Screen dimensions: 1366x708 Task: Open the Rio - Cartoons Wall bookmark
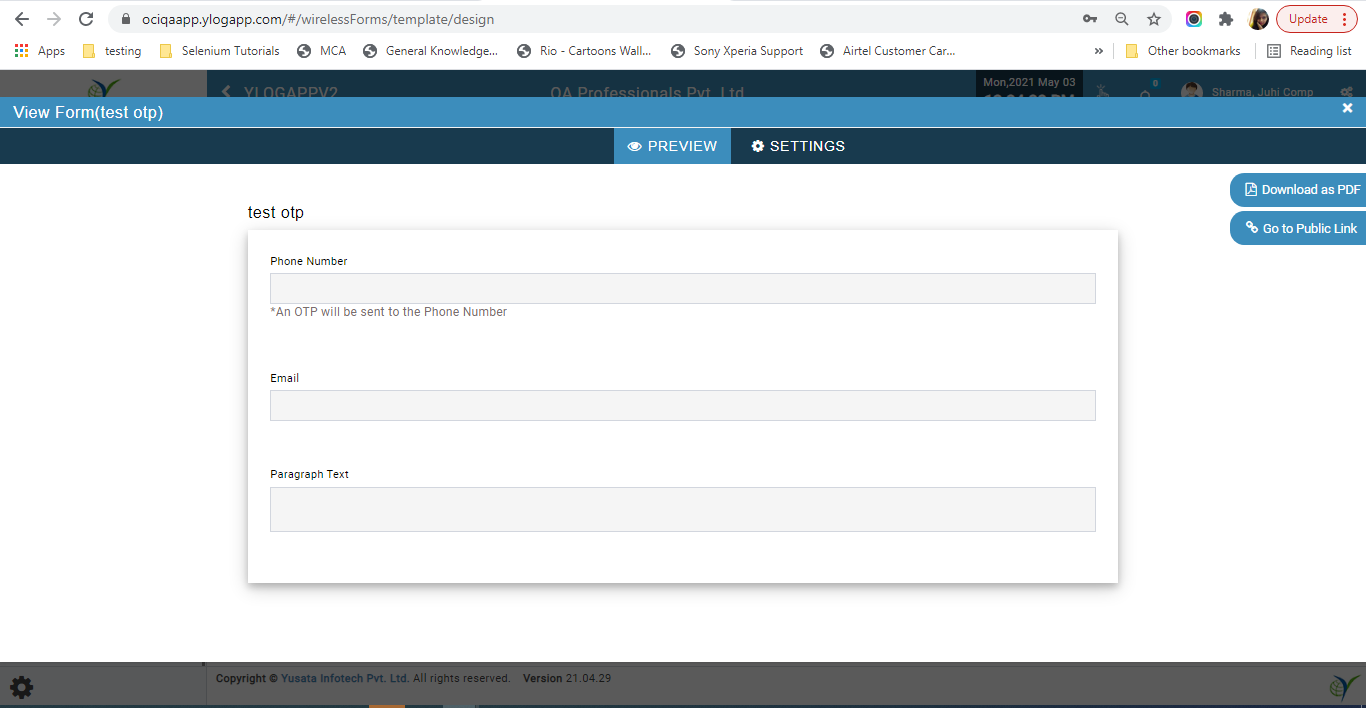[x=584, y=51]
